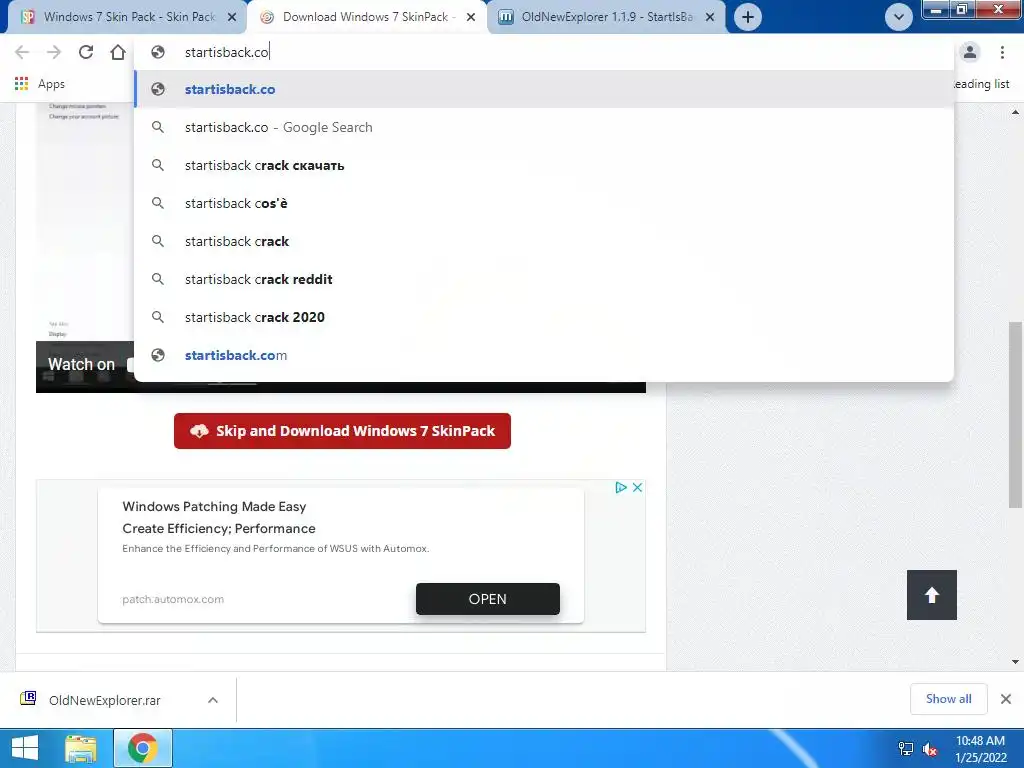
Task: Open the Windows Start button
Action: (x=25, y=748)
